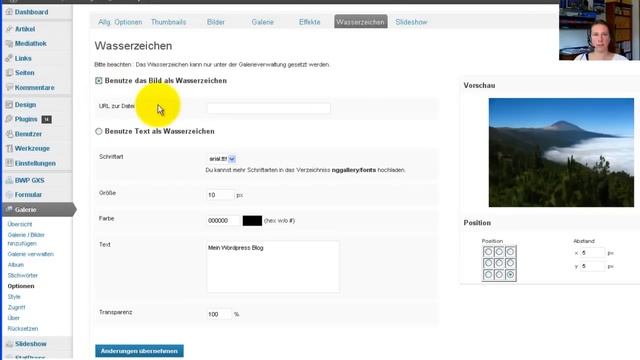Click the Kommentare speech bubble icon

pos(9,88)
